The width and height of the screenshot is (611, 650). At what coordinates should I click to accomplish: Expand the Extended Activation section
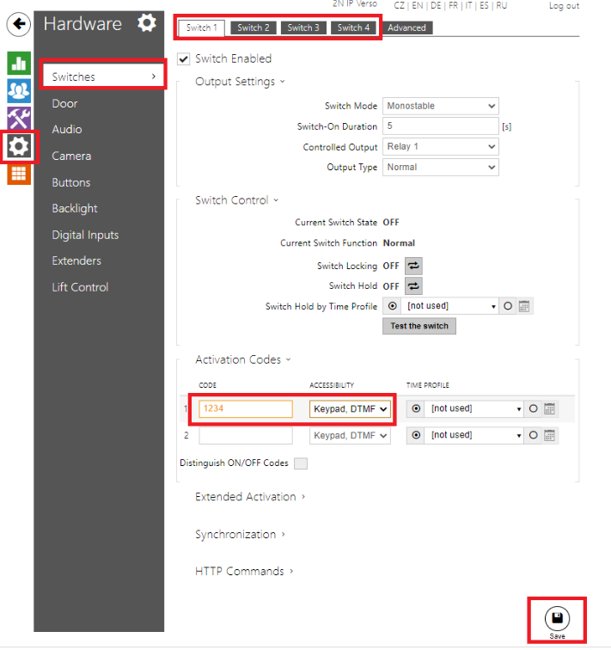click(250, 496)
